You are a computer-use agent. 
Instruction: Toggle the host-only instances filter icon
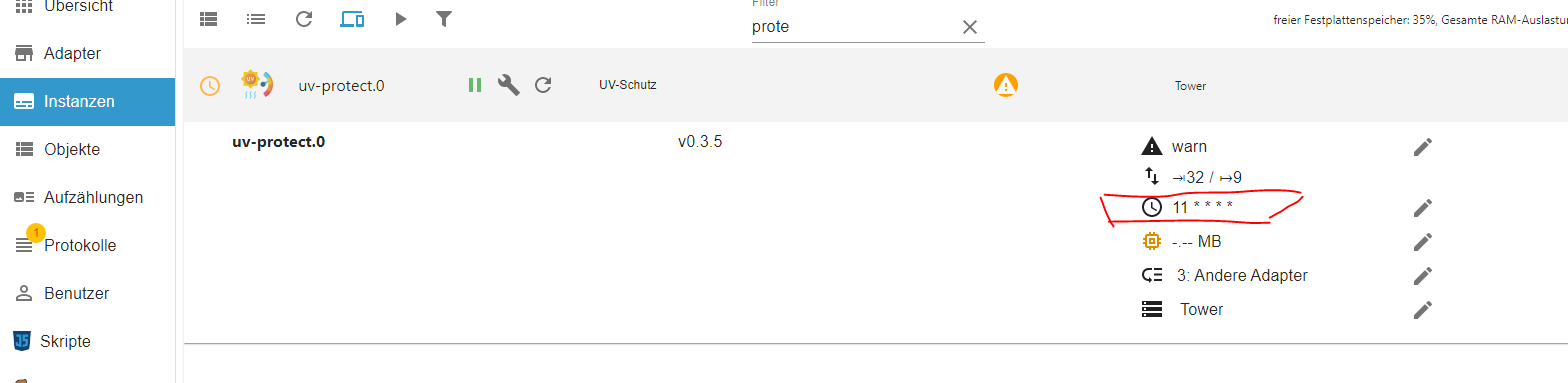(352, 19)
